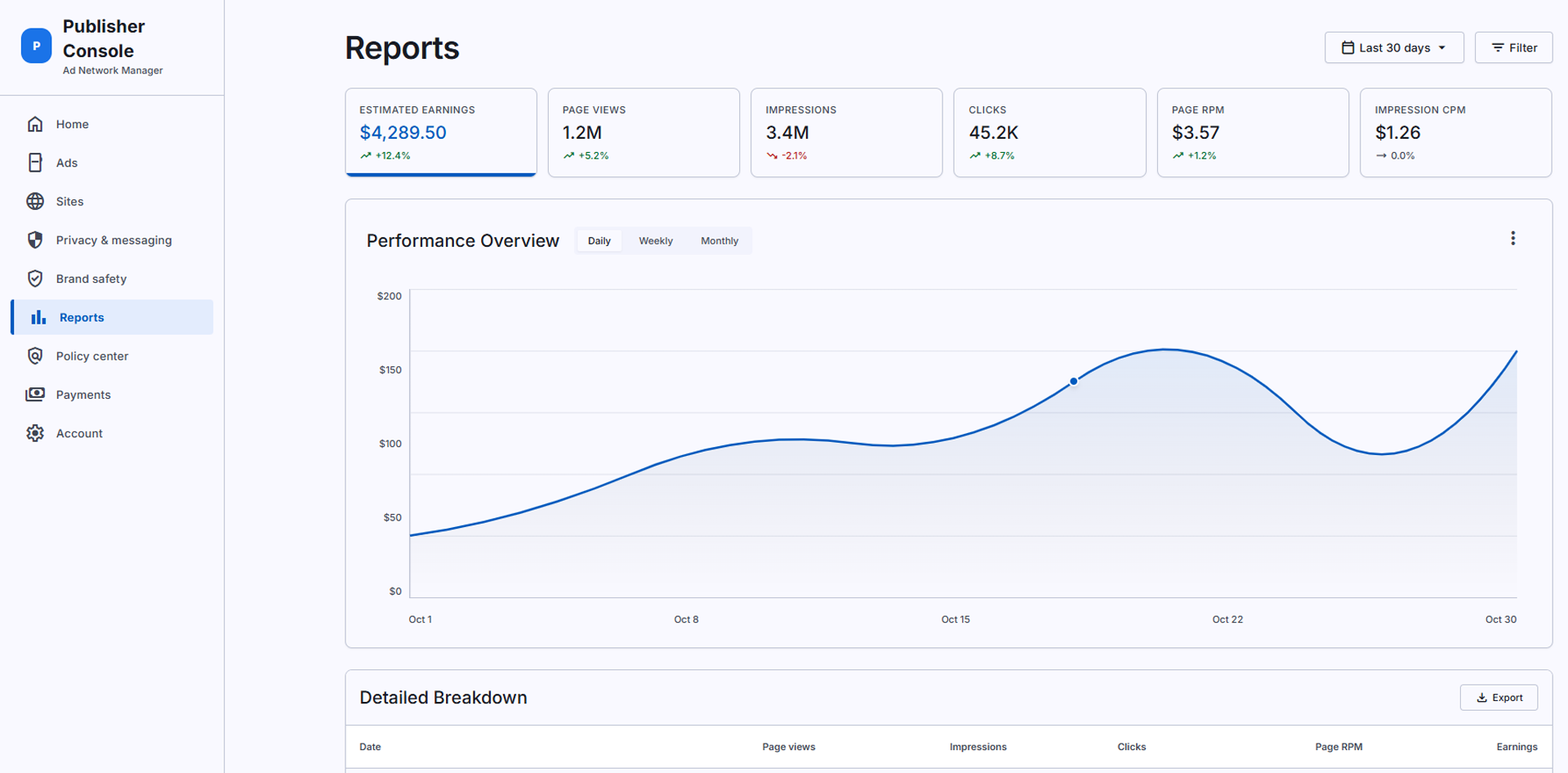This screenshot has height=773, width=1568.
Task: Click the Page RPM upward trend arrow
Action: [x=1178, y=155]
